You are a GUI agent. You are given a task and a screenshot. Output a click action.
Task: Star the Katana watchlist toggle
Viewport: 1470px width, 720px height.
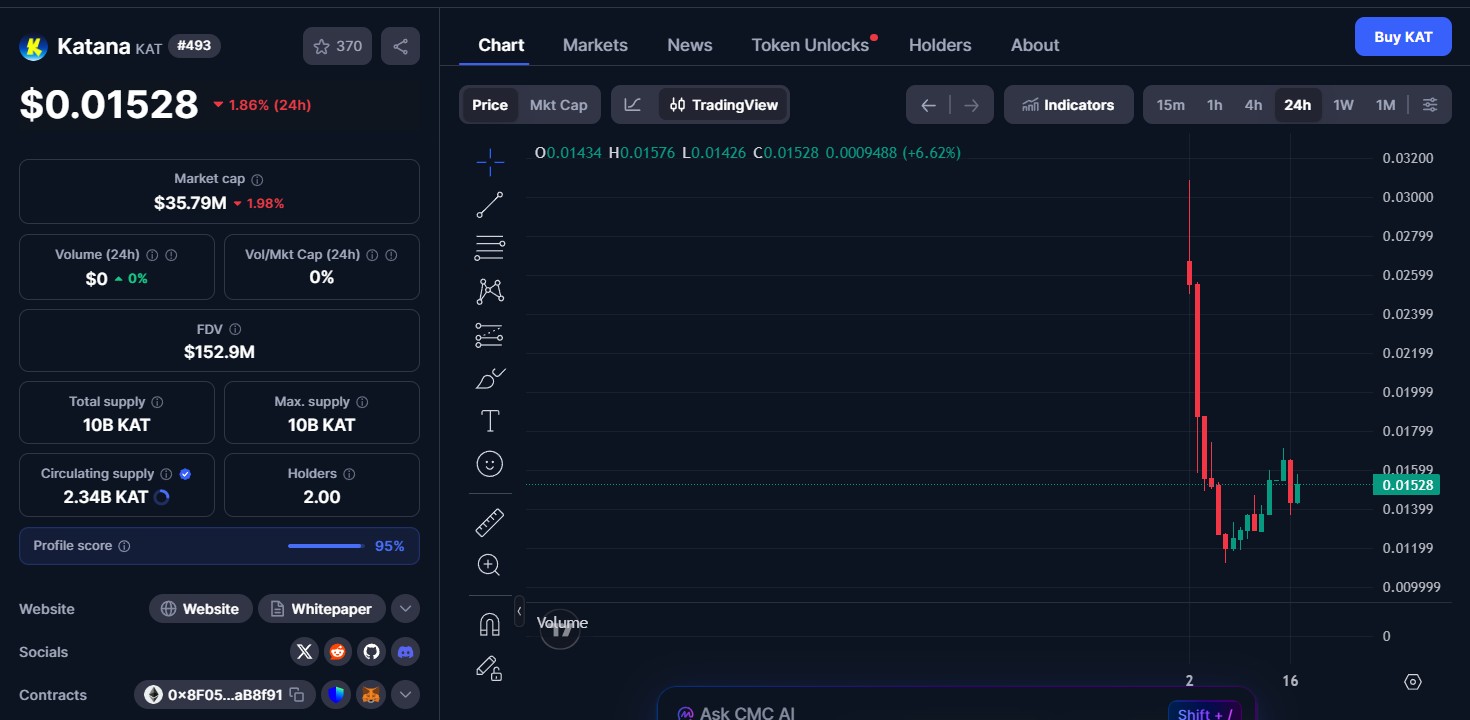(x=322, y=45)
